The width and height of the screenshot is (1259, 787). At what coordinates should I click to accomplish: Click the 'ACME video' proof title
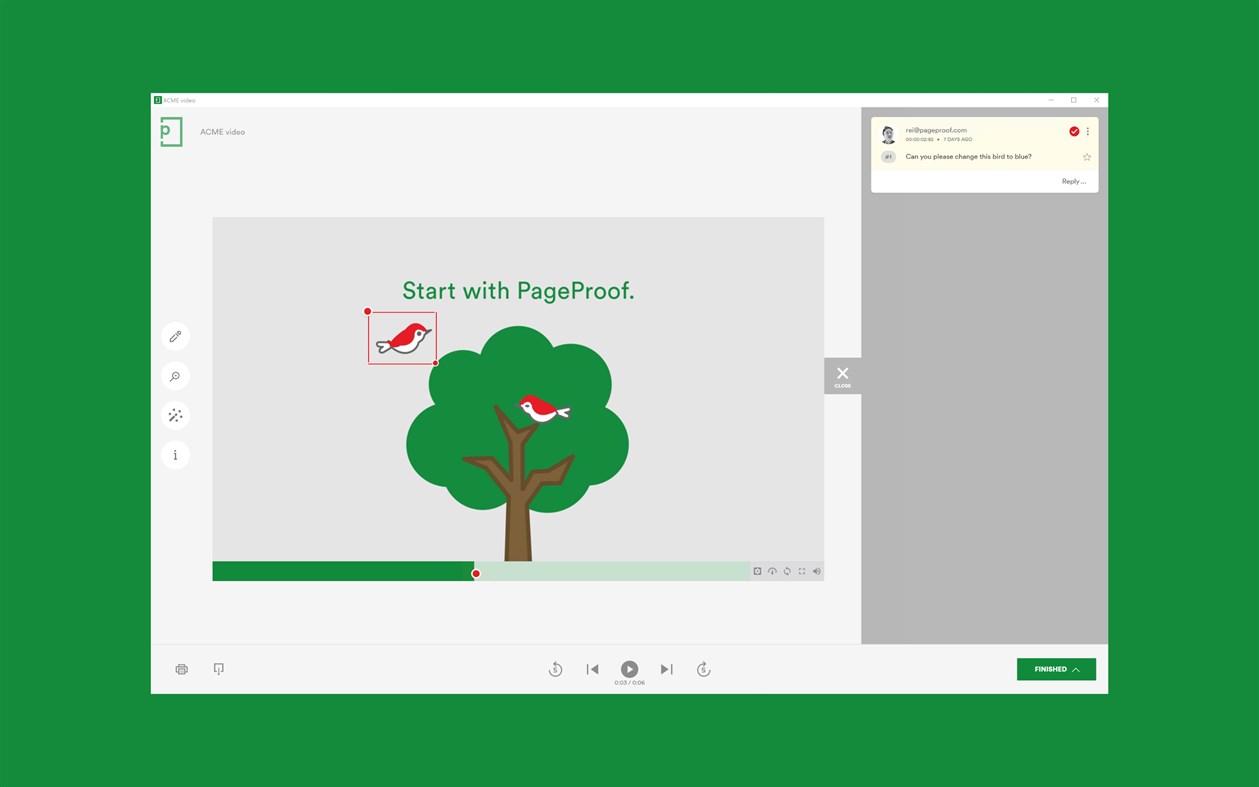point(222,132)
